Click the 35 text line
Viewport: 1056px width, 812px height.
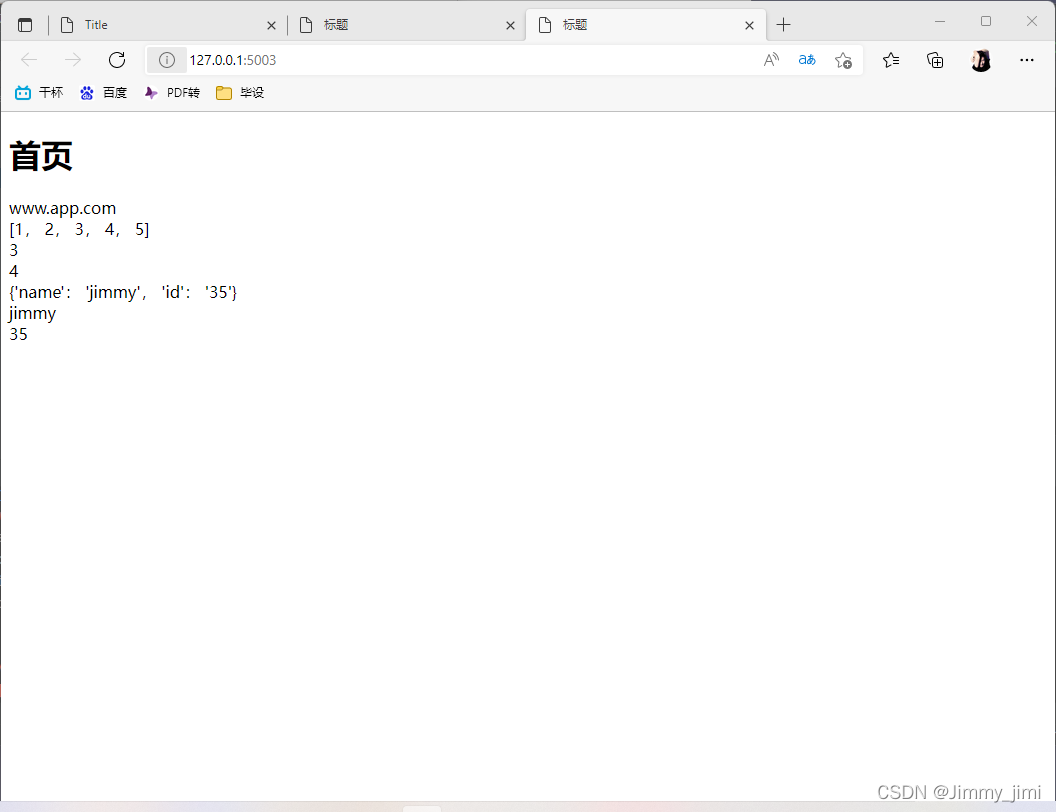click(18, 335)
